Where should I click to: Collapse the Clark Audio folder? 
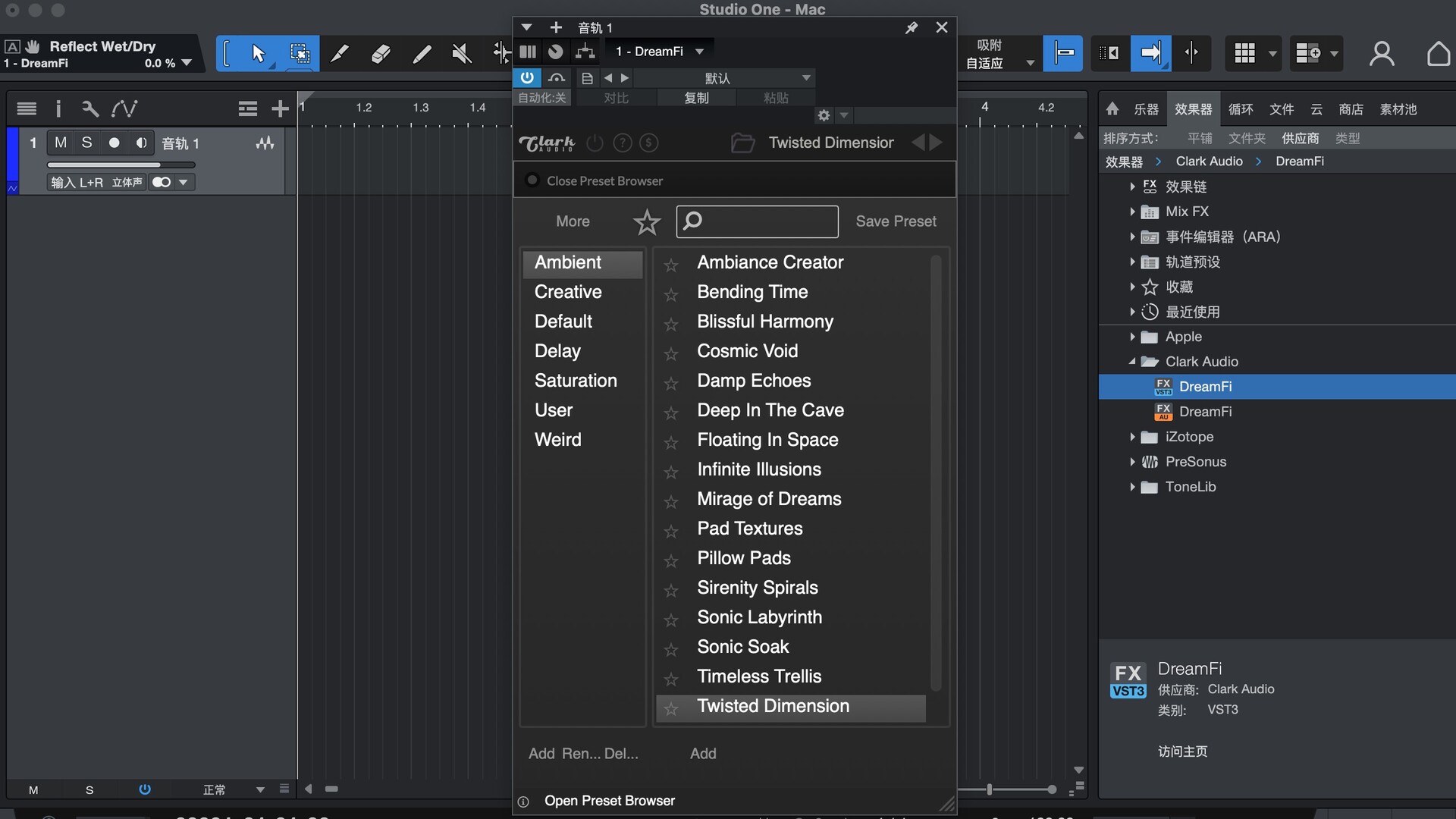click(x=1132, y=362)
